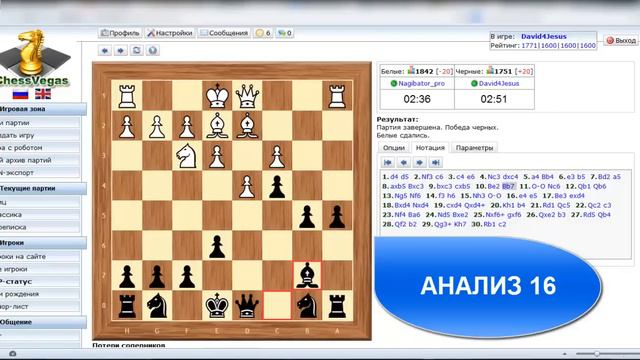Viewport: 640px width, 360px height.
Task: Select the white queen on d1
Action: [247, 97]
